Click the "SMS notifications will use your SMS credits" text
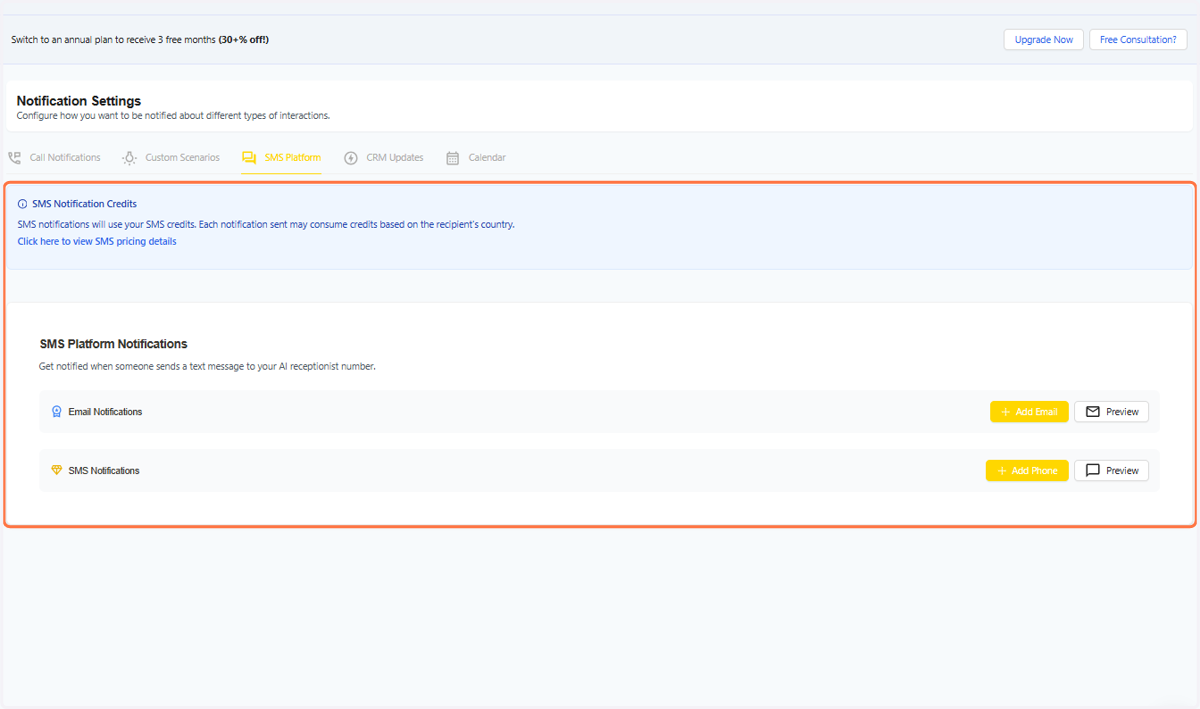This screenshot has height=709, width=1200. point(266,225)
